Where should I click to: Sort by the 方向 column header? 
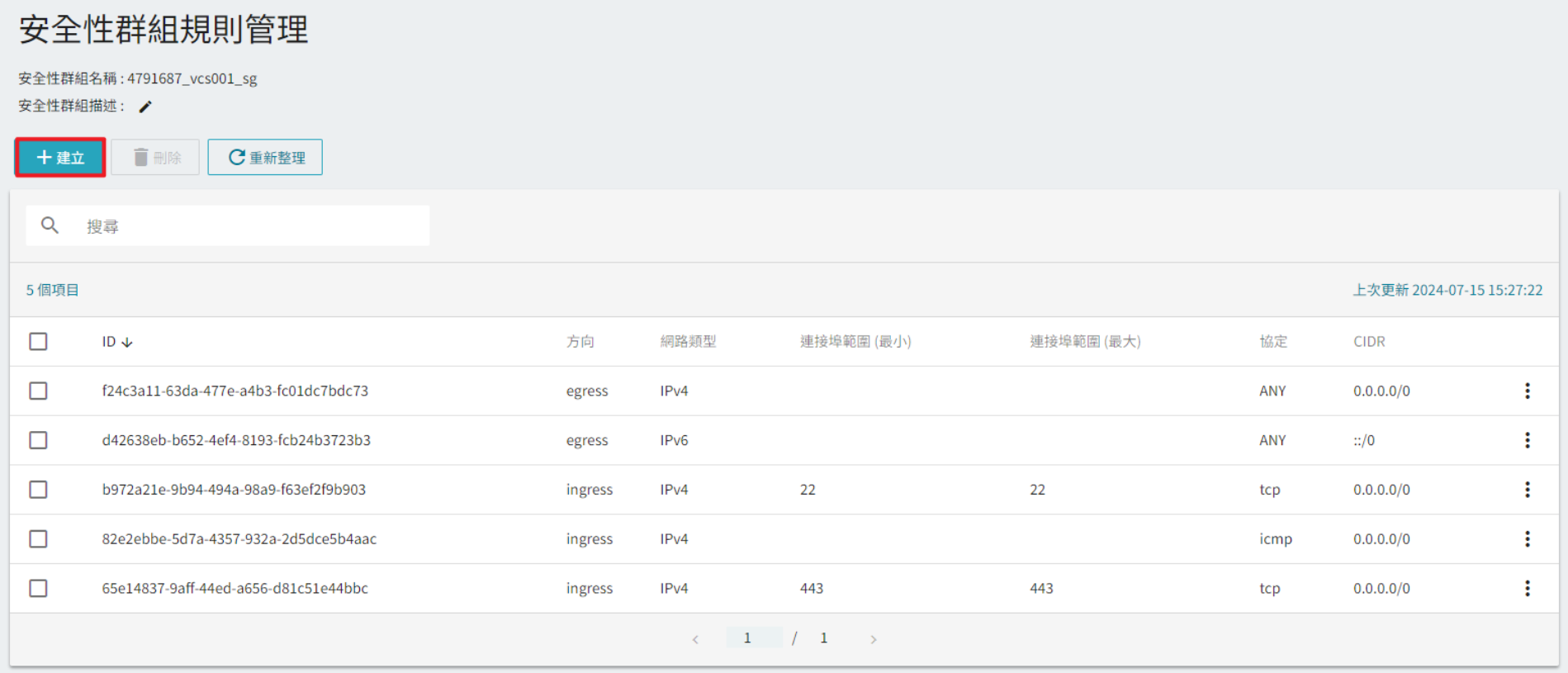[580, 341]
